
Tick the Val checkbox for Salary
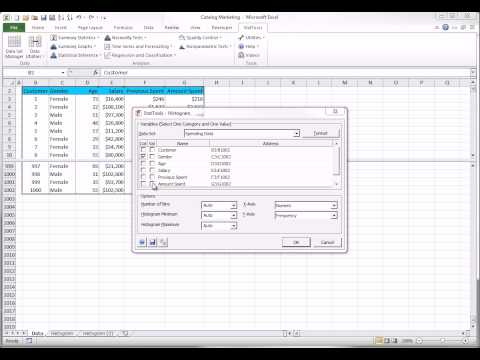(152, 170)
